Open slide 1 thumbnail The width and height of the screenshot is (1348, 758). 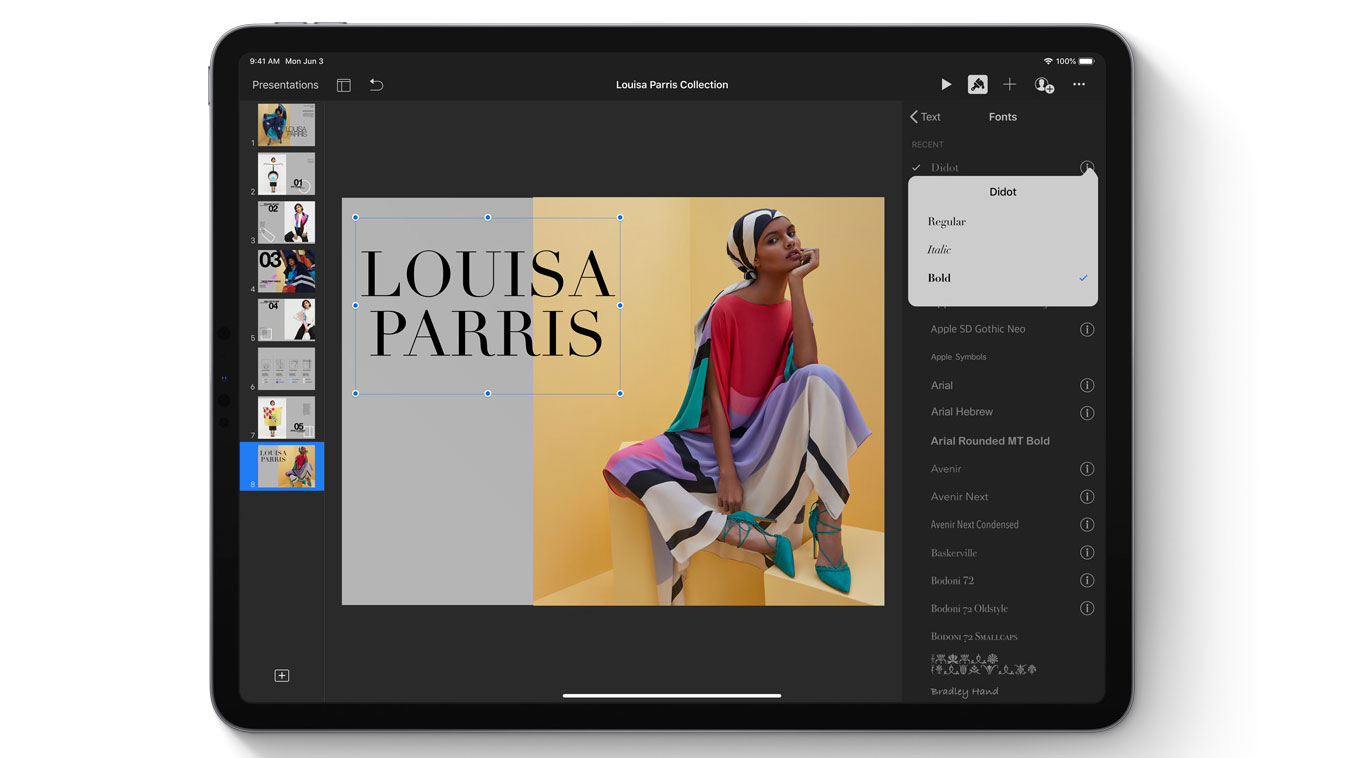(286, 126)
